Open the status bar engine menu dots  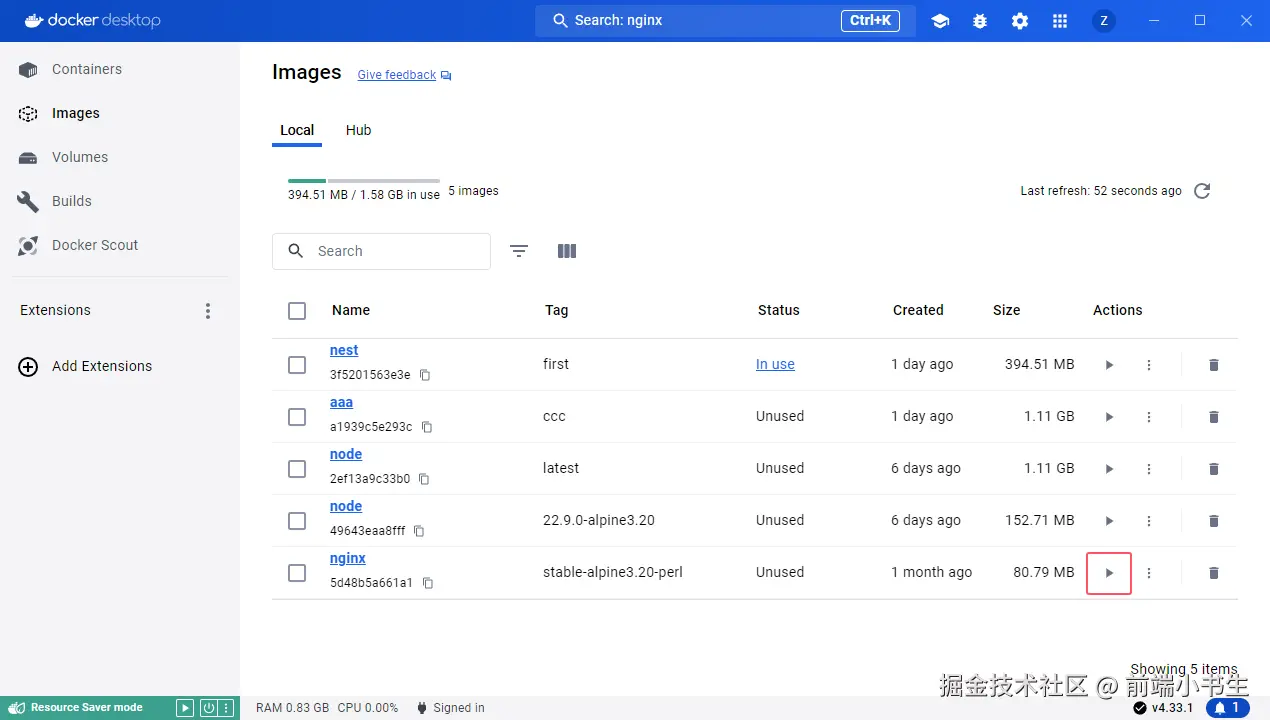point(227,708)
